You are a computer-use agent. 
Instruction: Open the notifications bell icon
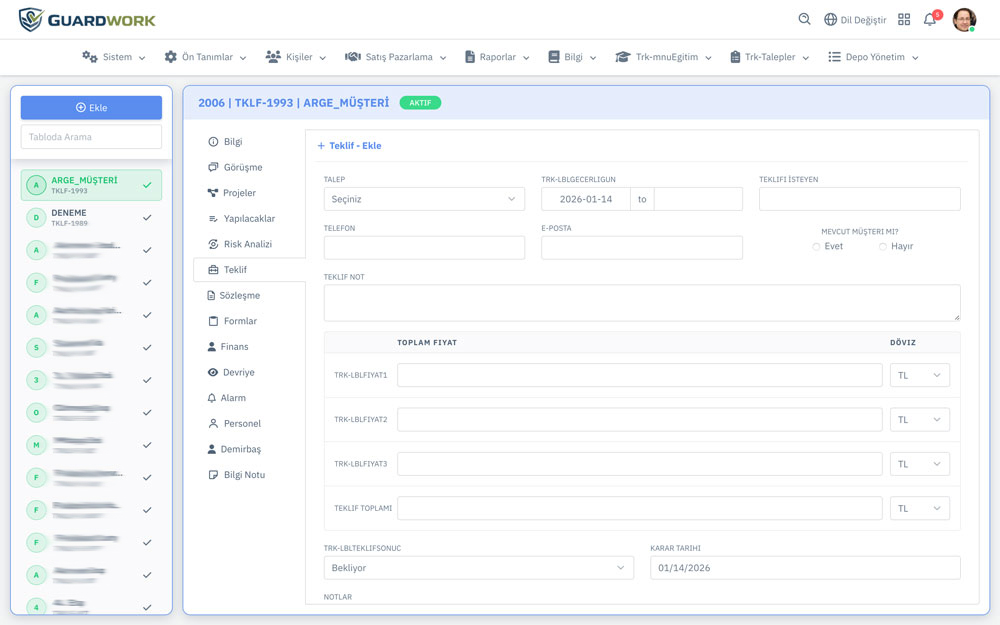pyautogui.click(x=930, y=19)
